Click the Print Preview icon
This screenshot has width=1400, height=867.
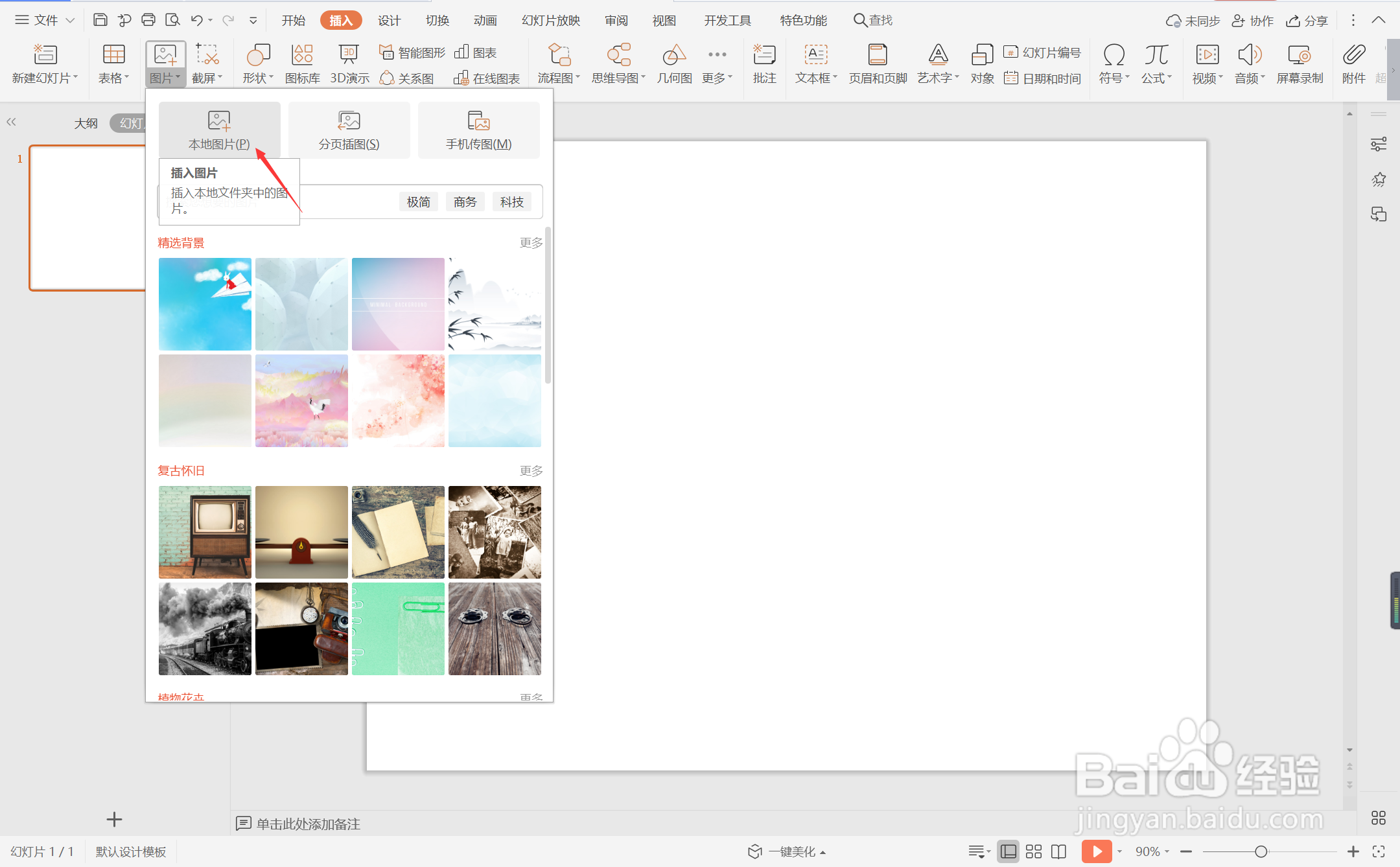172,20
